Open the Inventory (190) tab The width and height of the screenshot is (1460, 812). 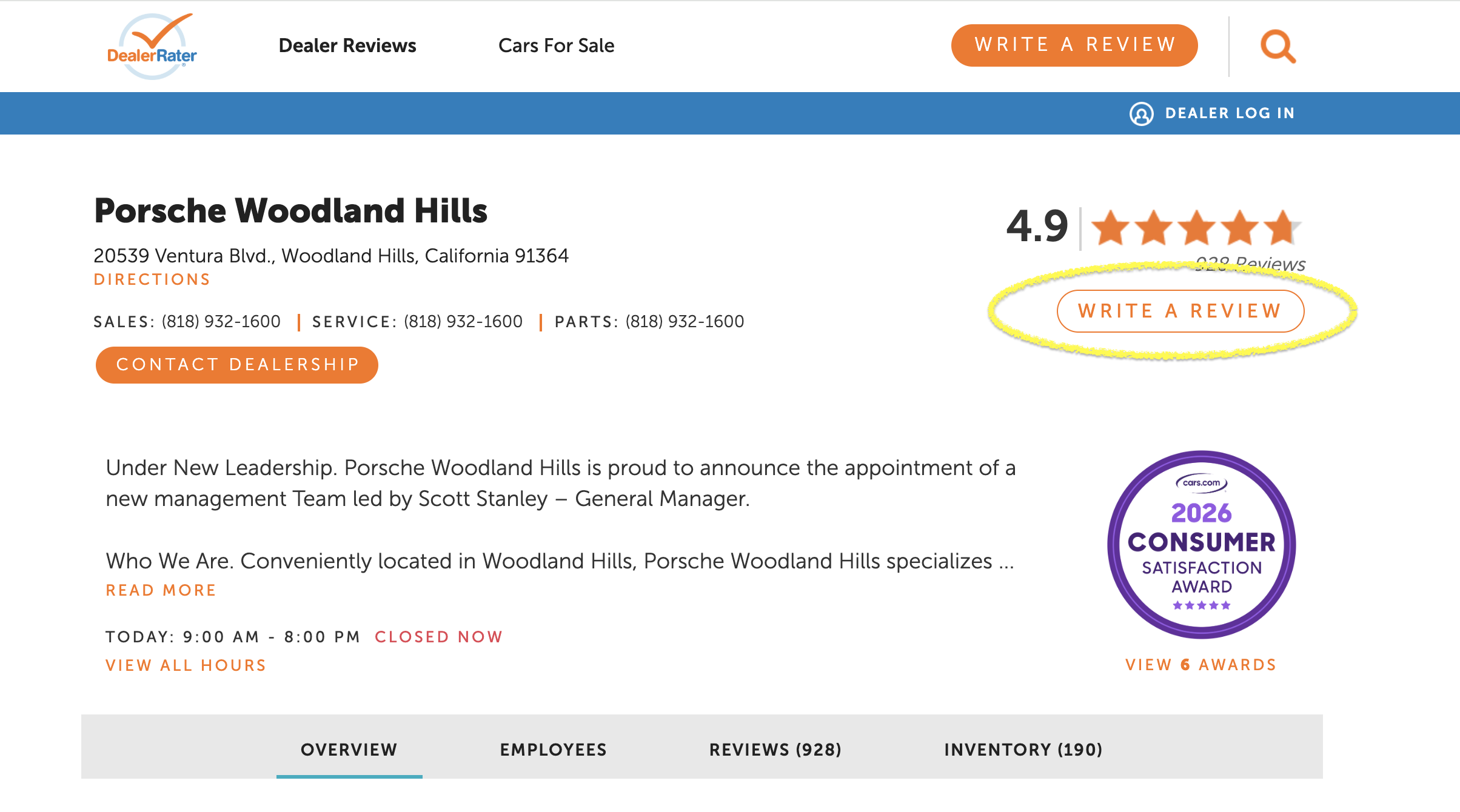[1023, 750]
